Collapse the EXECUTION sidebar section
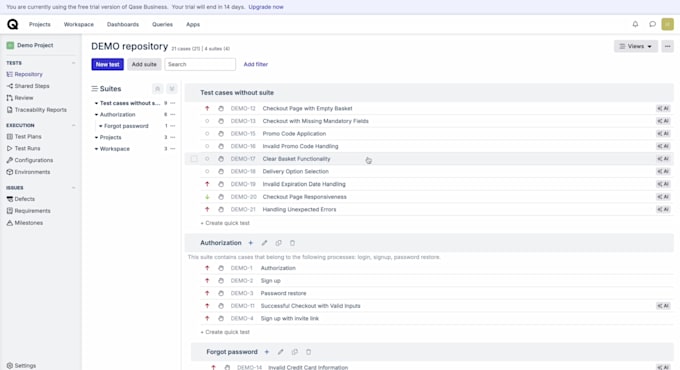 pos(73,125)
